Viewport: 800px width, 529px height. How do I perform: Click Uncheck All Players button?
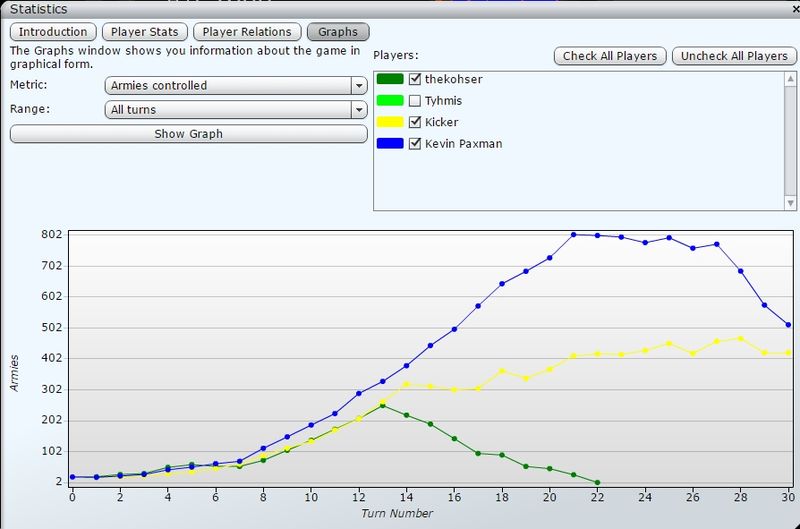734,56
